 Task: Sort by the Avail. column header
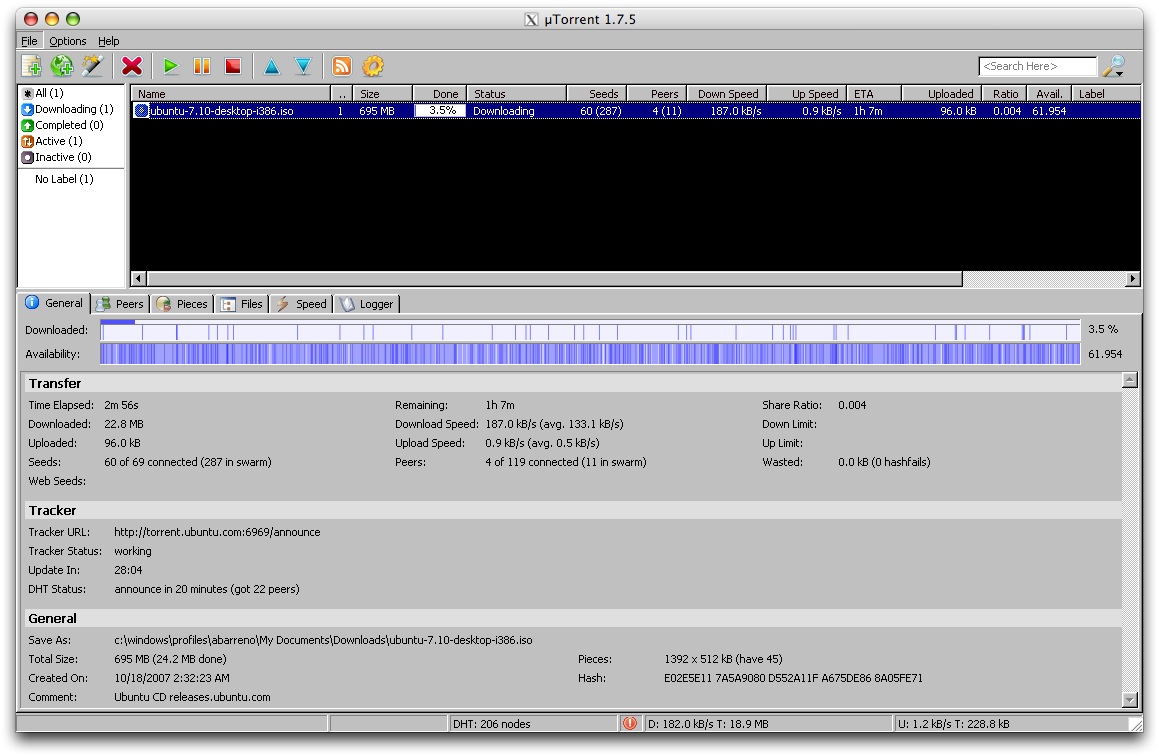pos(1049,94)
